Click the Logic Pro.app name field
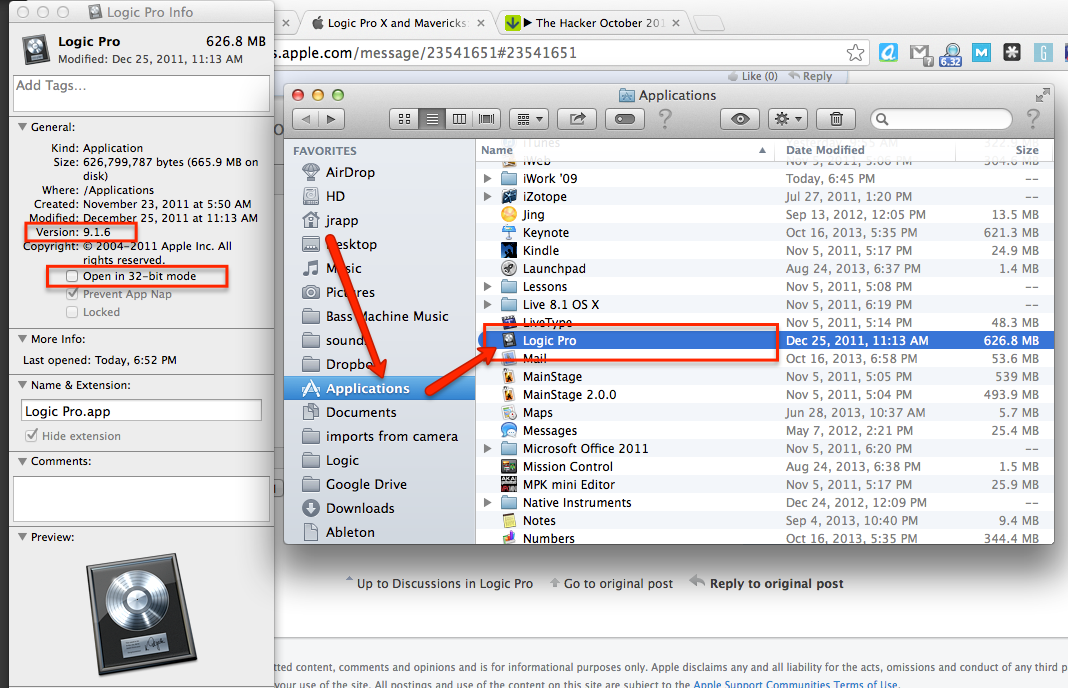The width and height of the screenshot is (1068, 688). tap(142, 411)
